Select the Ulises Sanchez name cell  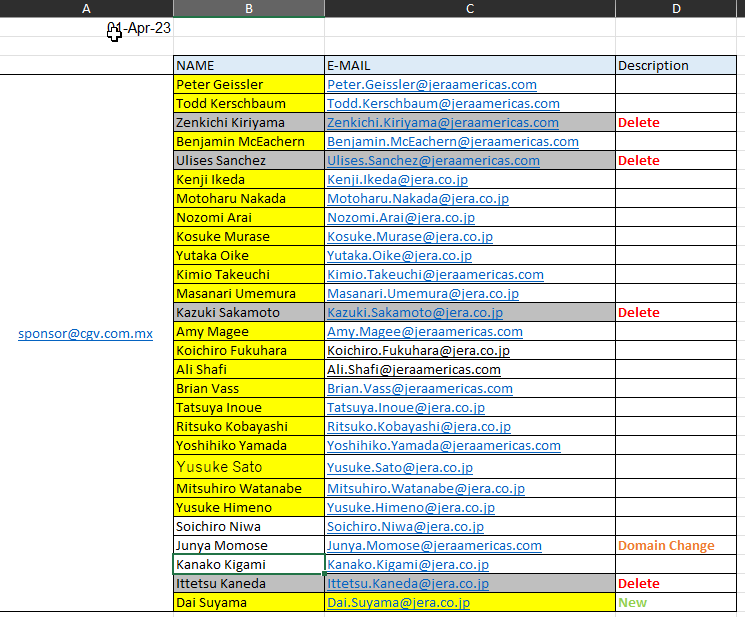[x=249, y=160]
